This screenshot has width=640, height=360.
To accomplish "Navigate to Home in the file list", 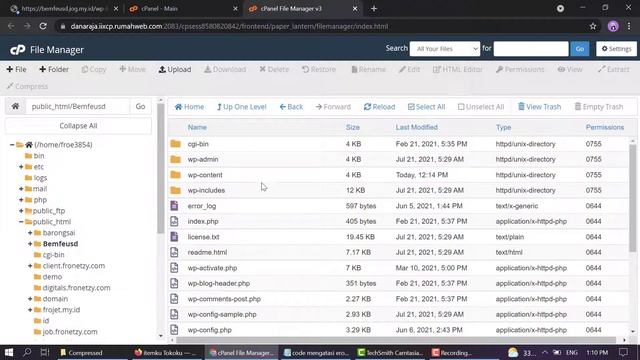I will click(189, 107).
